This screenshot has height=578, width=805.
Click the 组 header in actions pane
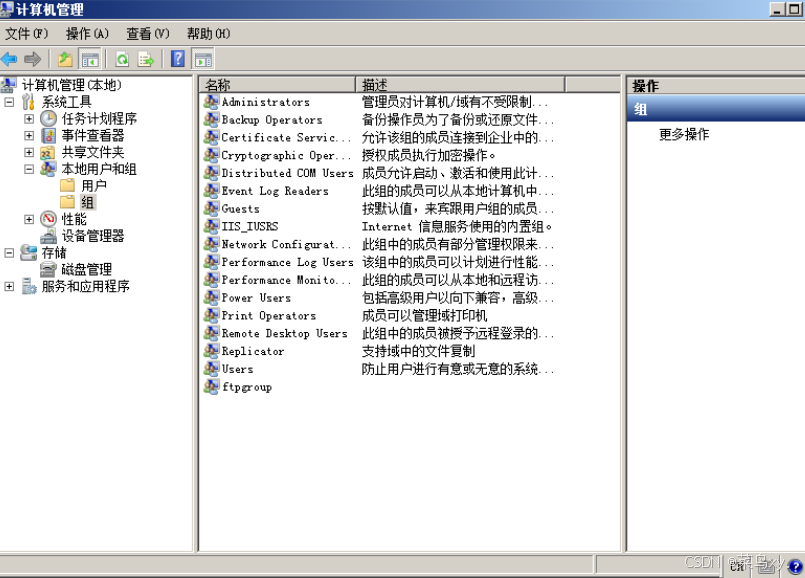(716, 109)
